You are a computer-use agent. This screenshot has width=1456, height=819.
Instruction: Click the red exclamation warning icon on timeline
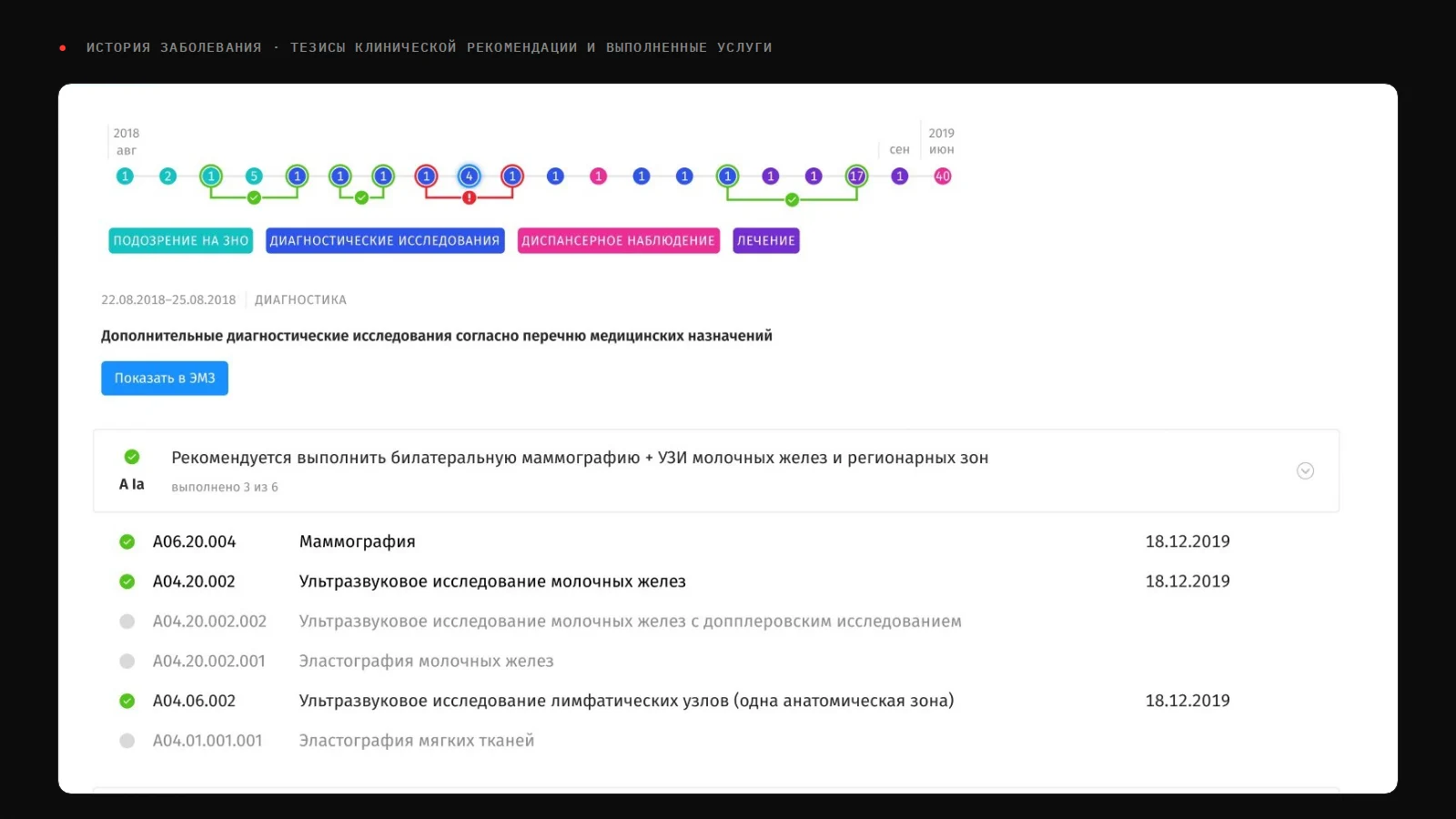[469, 197]
